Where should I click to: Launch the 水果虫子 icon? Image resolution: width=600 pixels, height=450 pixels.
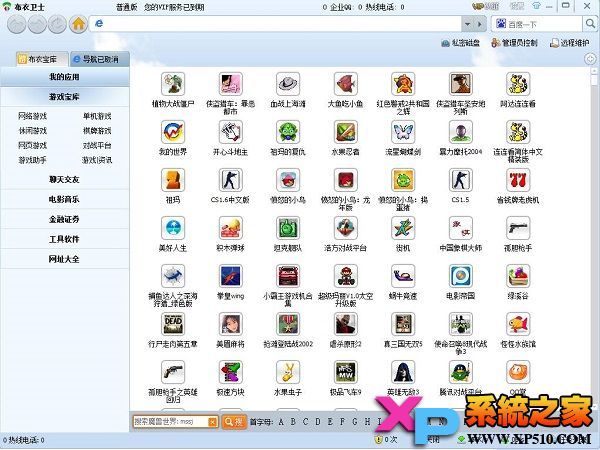click(288, 372)
